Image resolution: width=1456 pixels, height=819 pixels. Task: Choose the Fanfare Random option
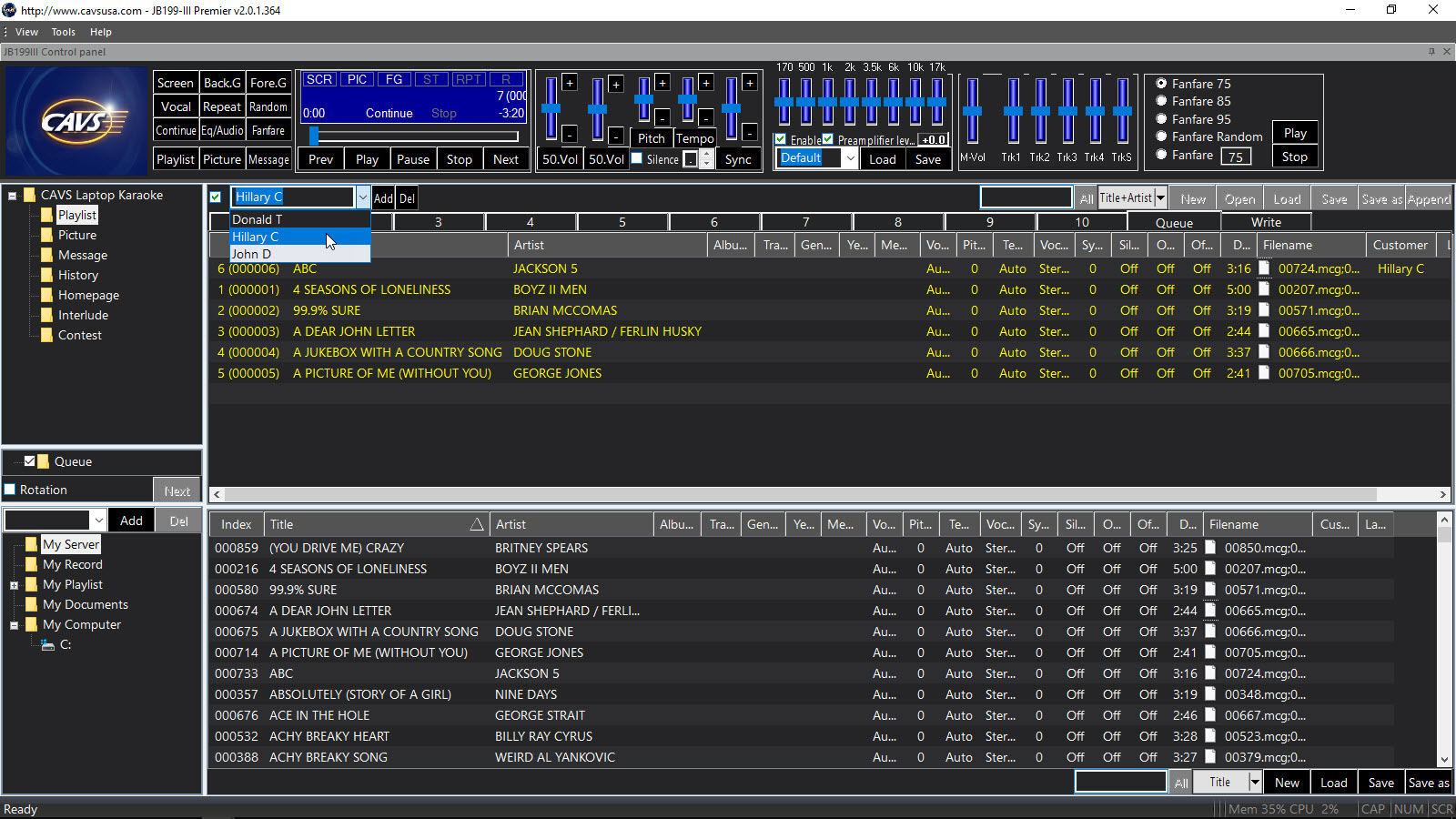click(x=1161, y=136)
